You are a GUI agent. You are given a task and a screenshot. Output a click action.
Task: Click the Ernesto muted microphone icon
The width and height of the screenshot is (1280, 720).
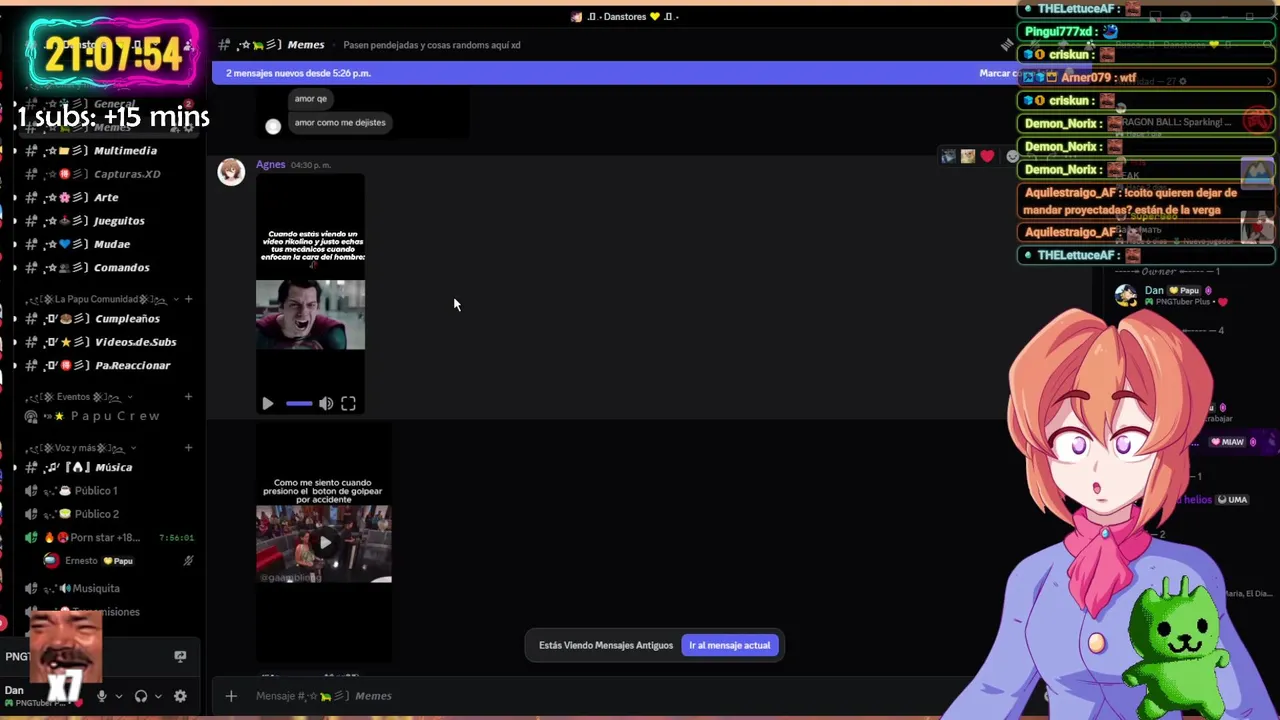coord(188,561)
